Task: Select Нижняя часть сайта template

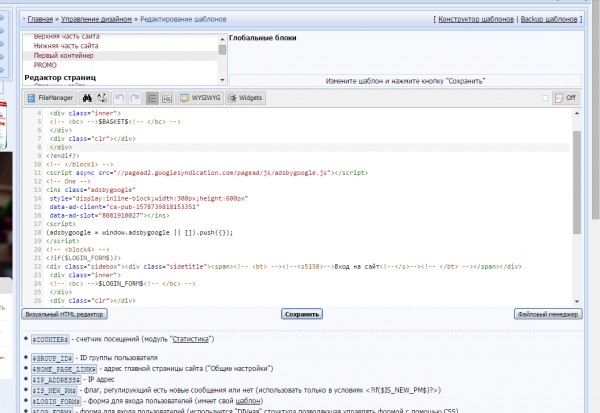Action: pyautogui.click(x=66, y=46)
